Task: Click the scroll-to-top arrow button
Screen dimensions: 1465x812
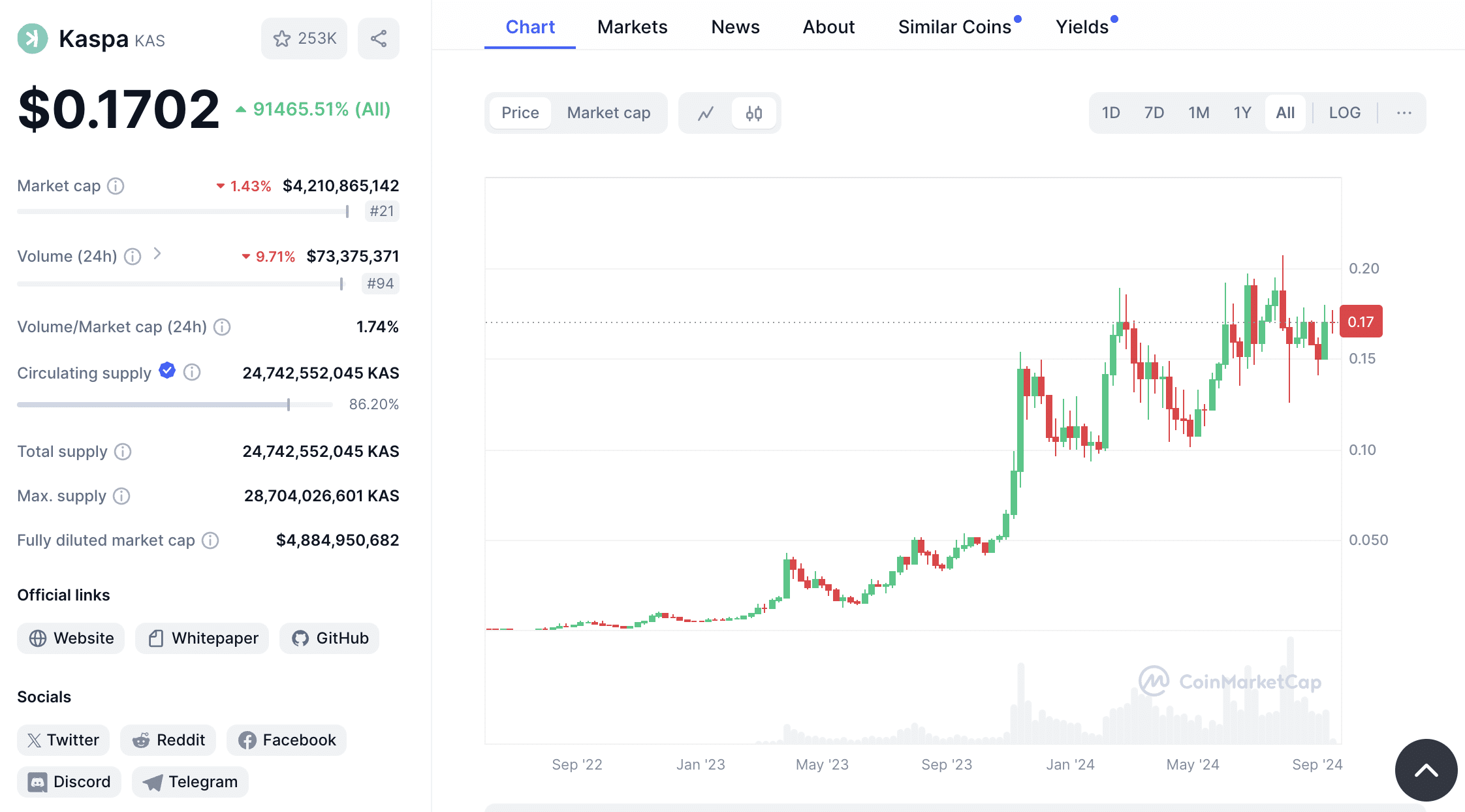Action: coord(1426,770)
